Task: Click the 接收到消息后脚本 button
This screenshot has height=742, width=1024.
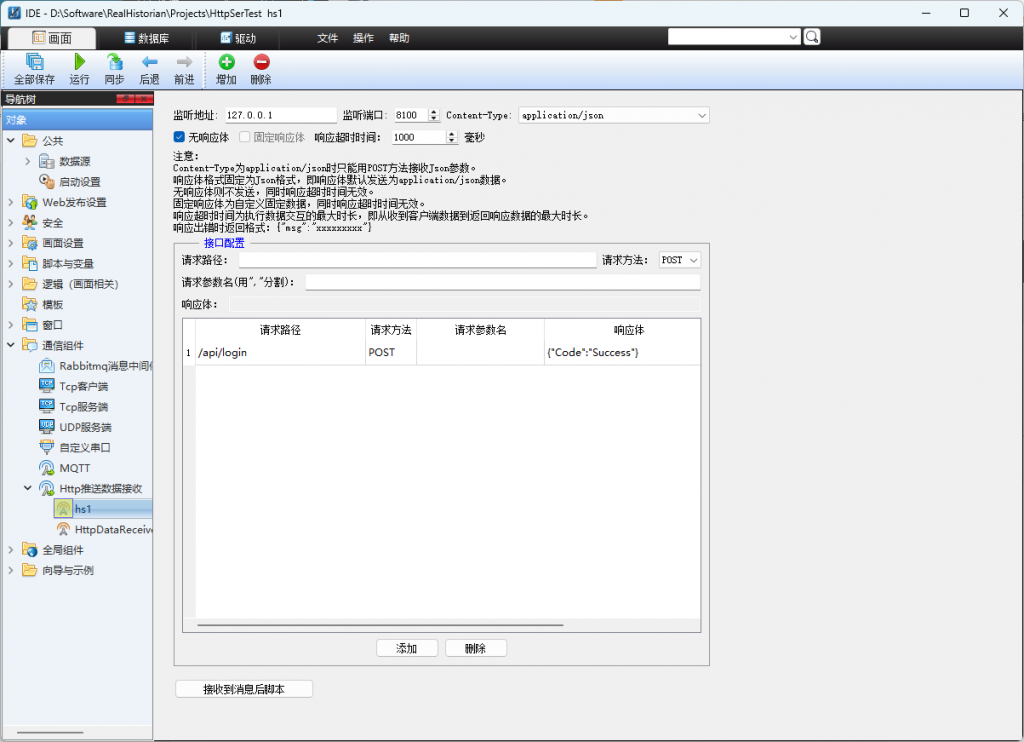Action: tap(244, 689)
